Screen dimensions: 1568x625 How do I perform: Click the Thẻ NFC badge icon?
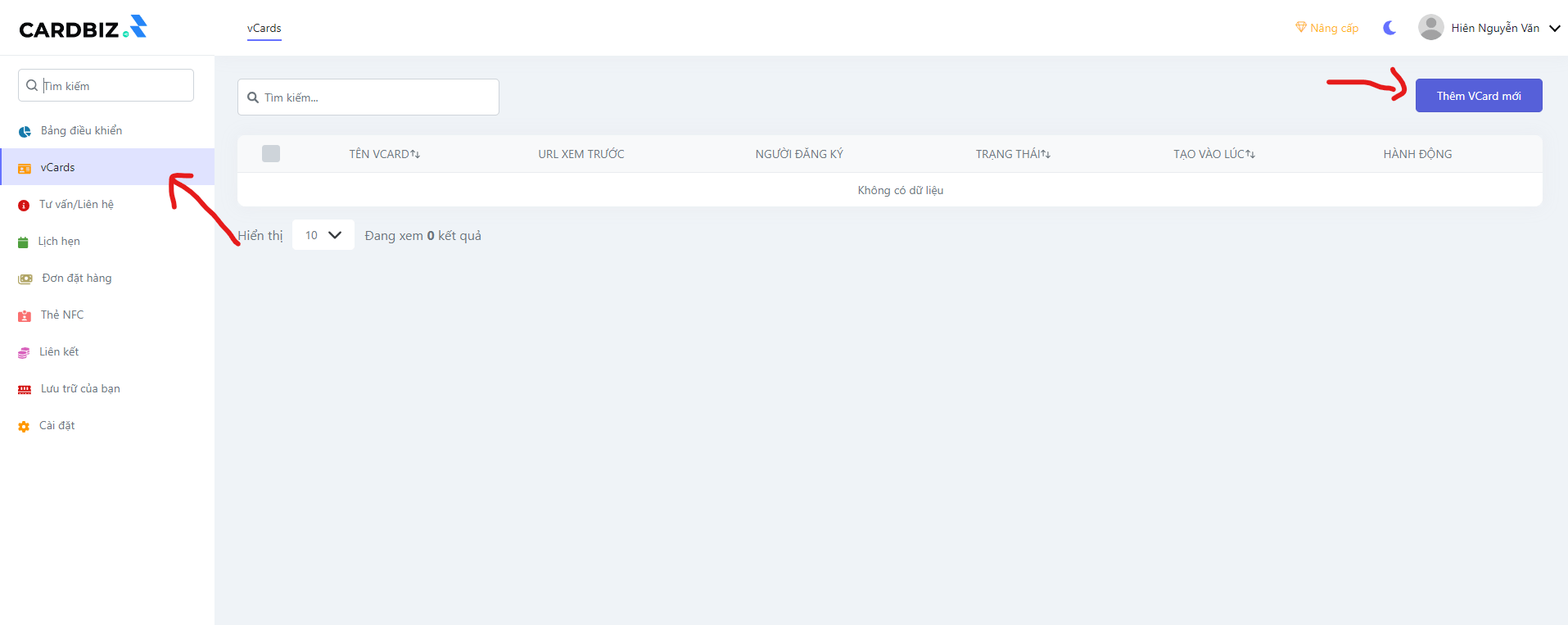[25, 315]
